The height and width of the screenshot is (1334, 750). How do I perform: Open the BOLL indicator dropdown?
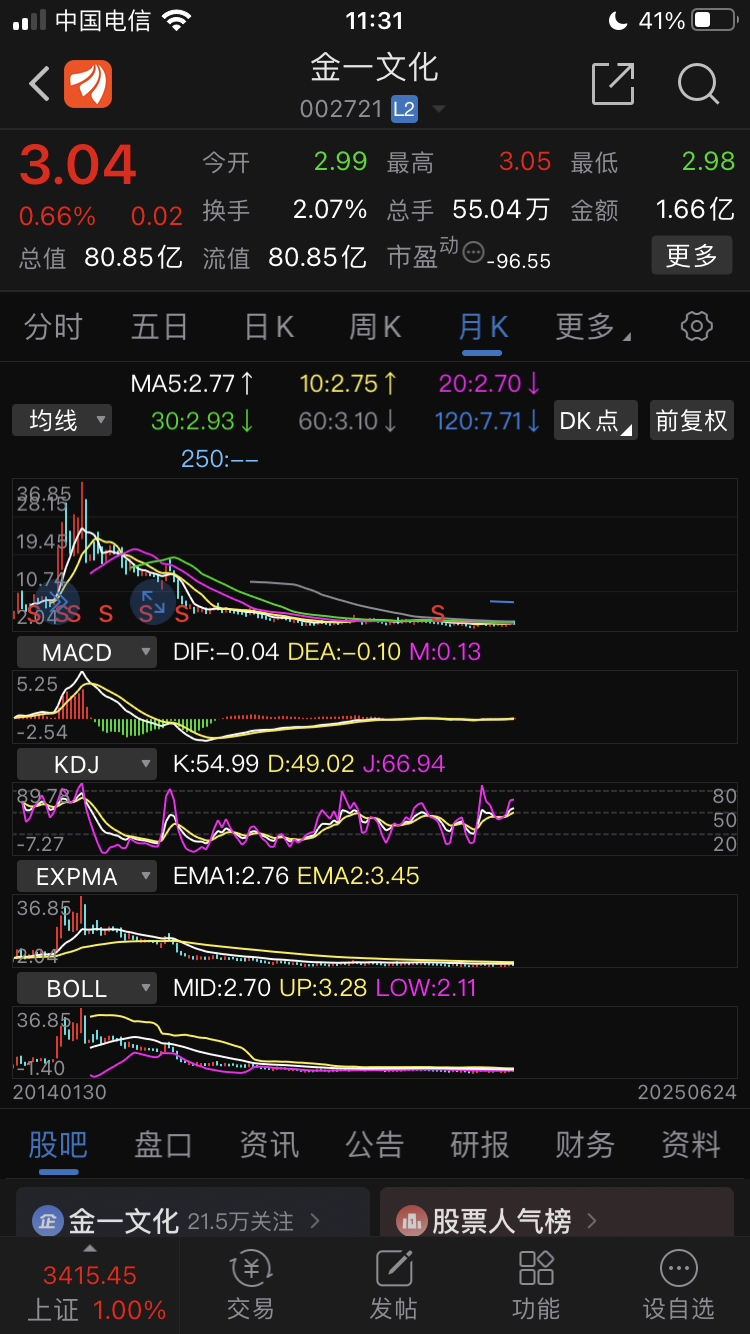pyautogui.click(x=86, y=989)
